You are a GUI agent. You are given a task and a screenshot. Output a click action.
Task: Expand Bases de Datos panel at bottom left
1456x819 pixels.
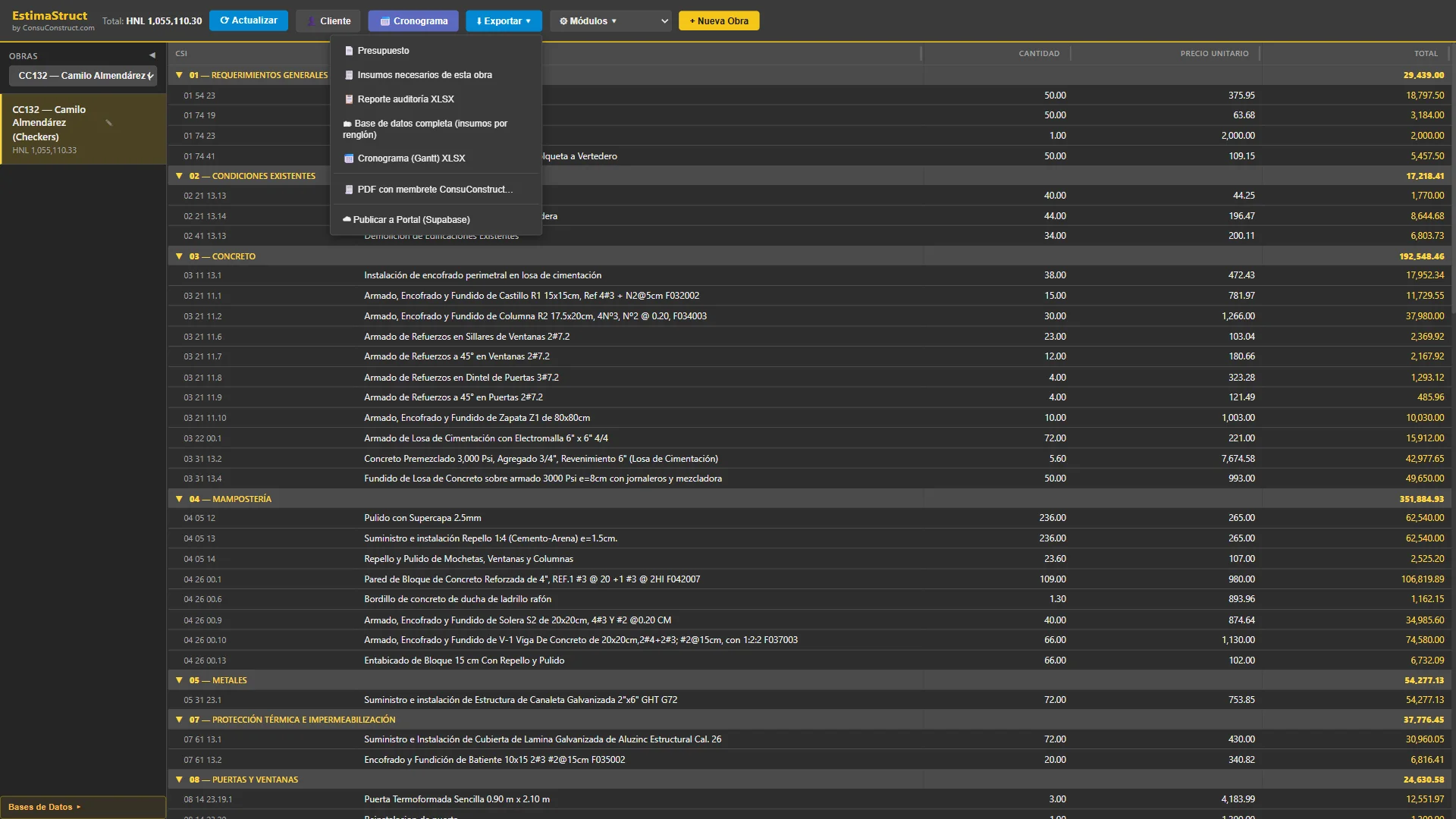coord(83,807)
